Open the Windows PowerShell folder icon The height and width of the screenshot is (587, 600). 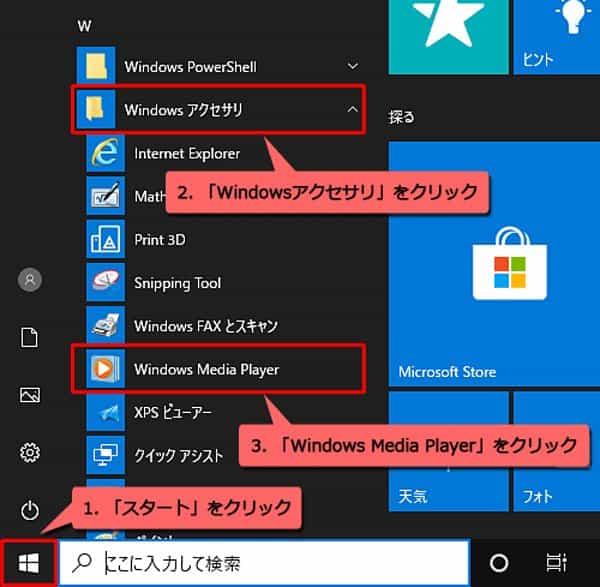96,66
